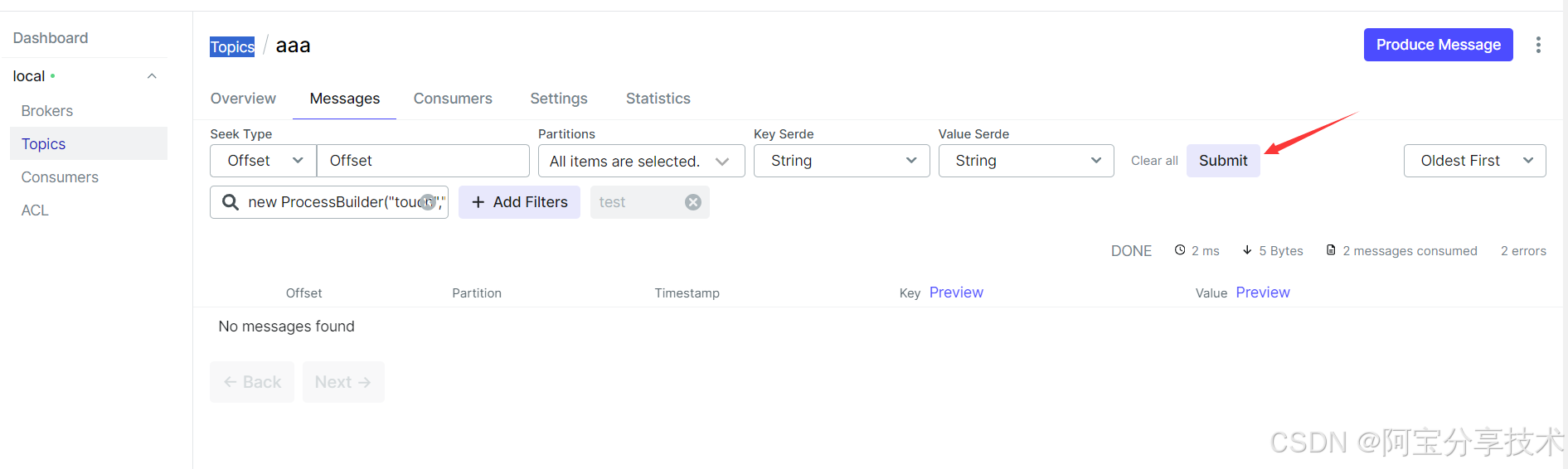This screenshot has width=1568, height=469.
Task: Clear the search query text
Action: click(428, 202)
